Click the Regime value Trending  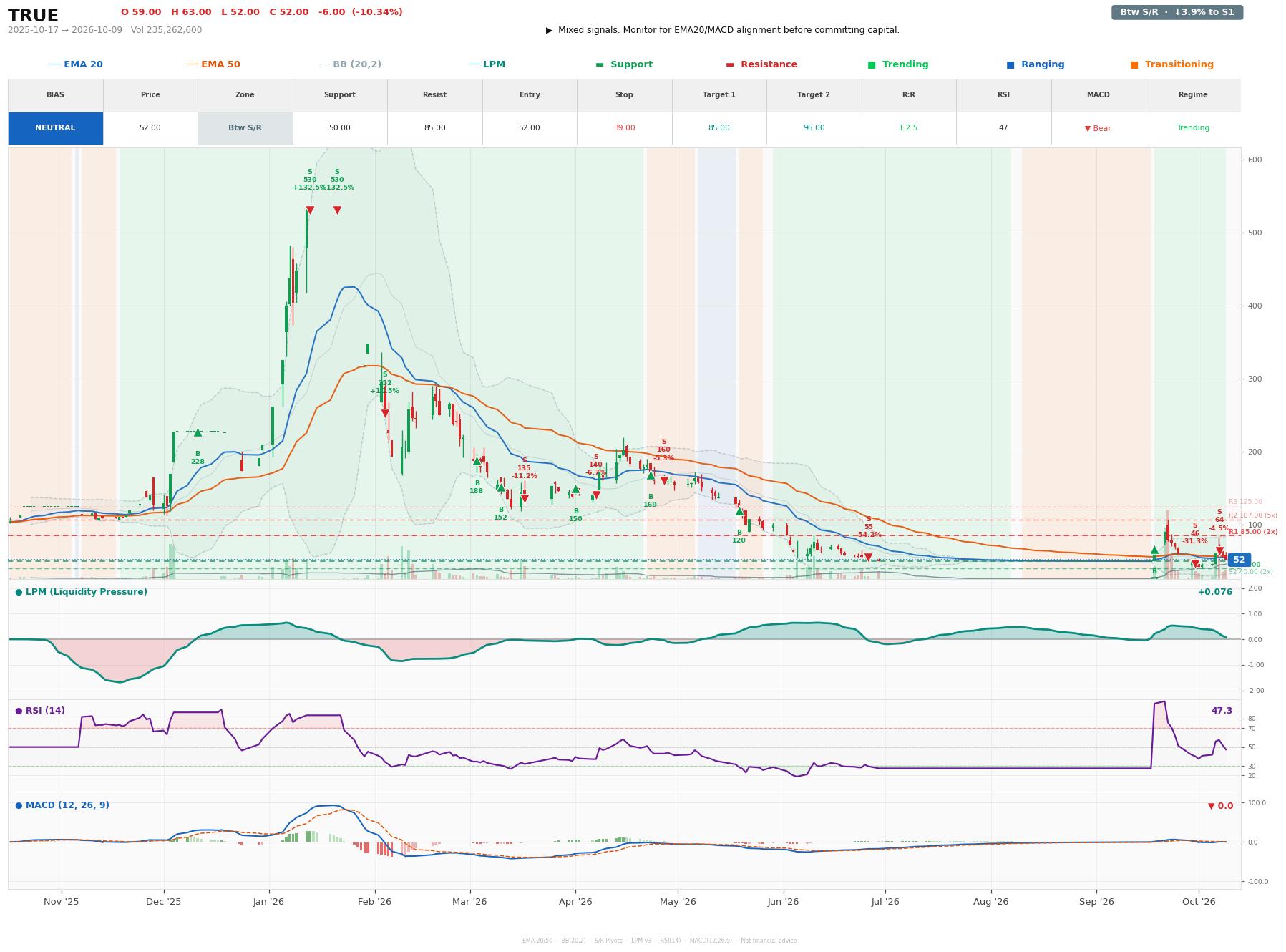coord(1193,128)
